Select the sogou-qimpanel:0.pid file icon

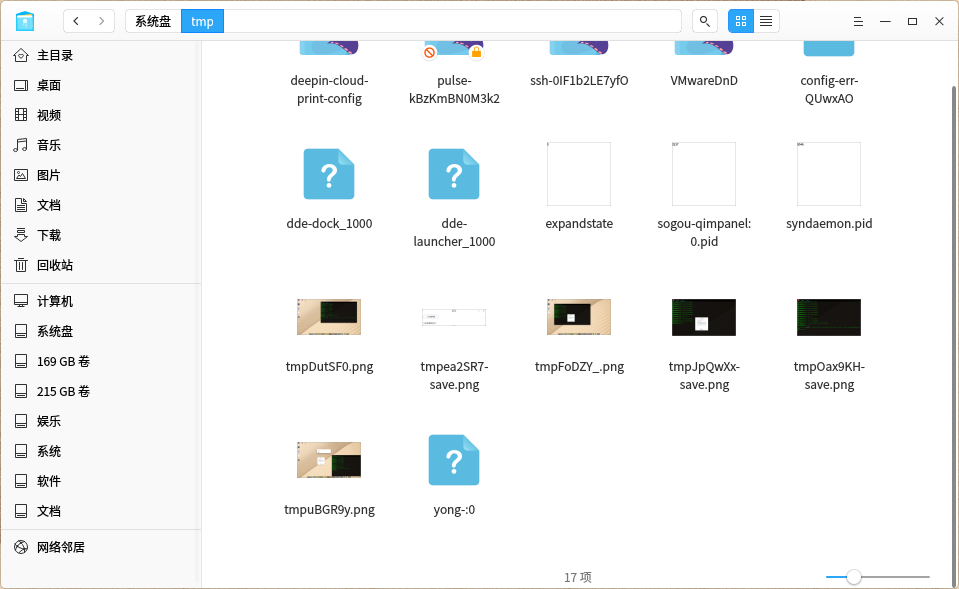pos(704,174)
